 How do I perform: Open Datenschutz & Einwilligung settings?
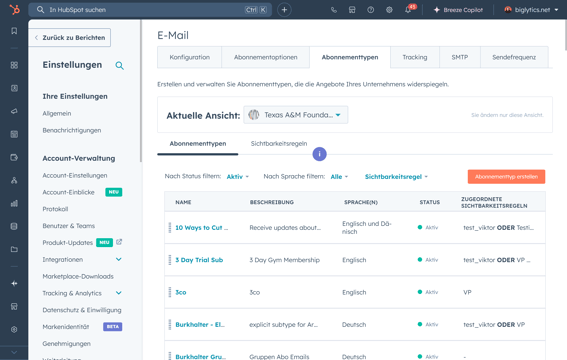tap(82, 310)
